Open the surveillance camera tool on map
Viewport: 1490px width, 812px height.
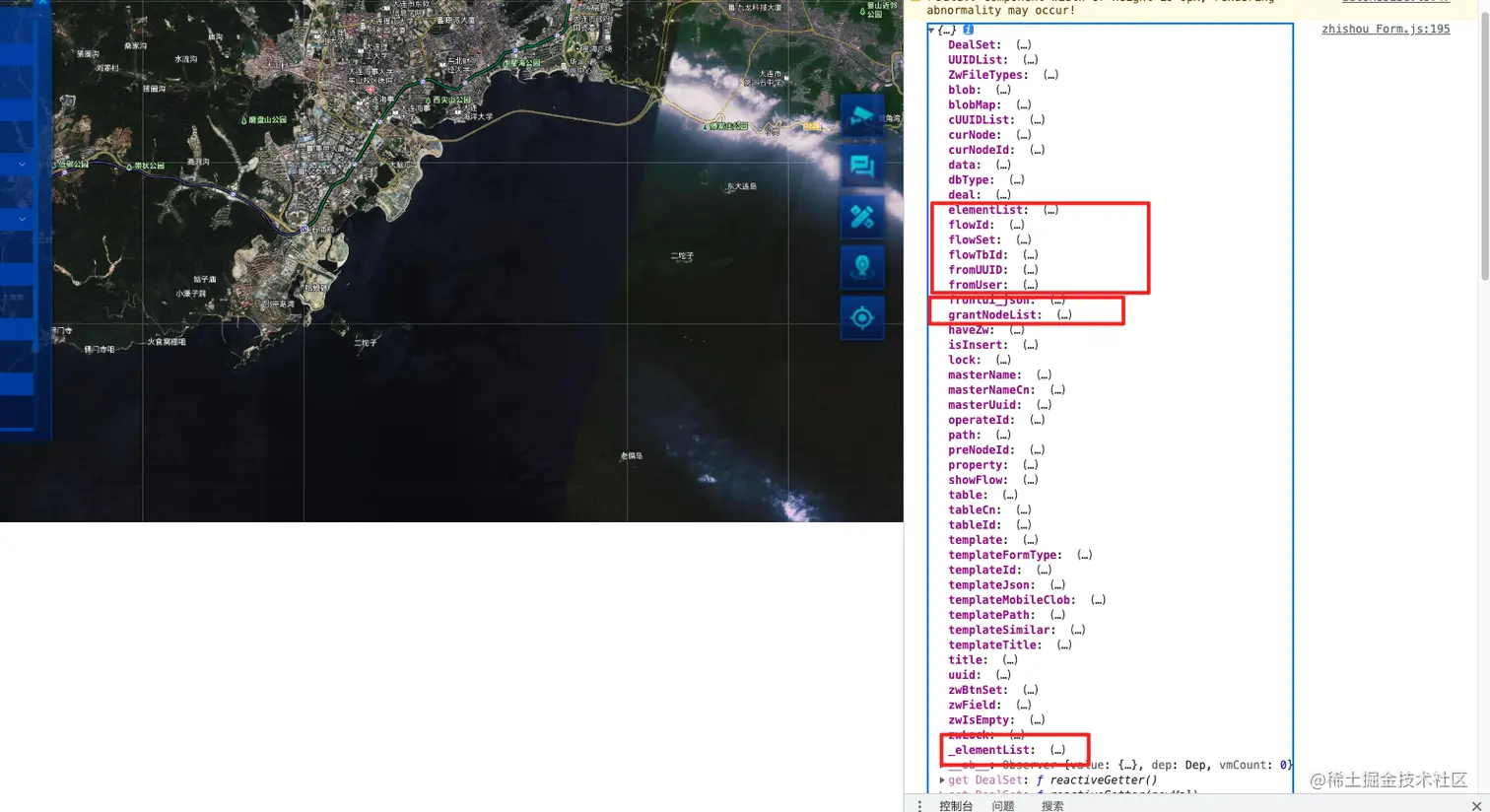[861, 115]
